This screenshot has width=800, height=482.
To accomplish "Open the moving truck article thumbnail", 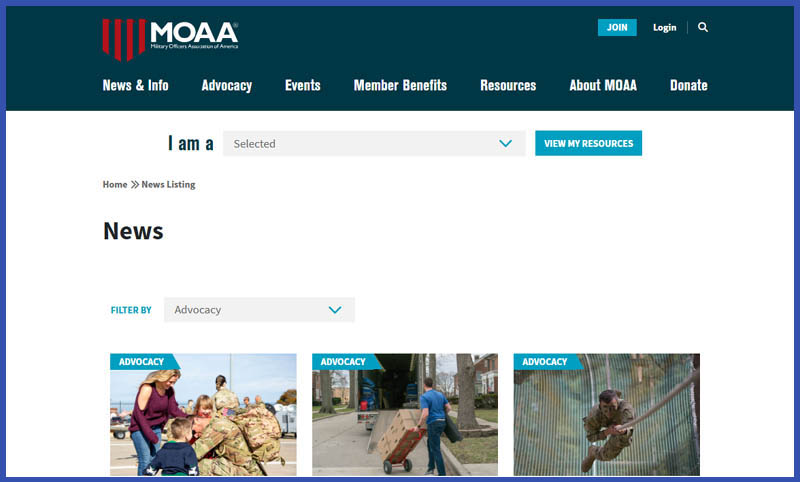I will pos(405,415).
